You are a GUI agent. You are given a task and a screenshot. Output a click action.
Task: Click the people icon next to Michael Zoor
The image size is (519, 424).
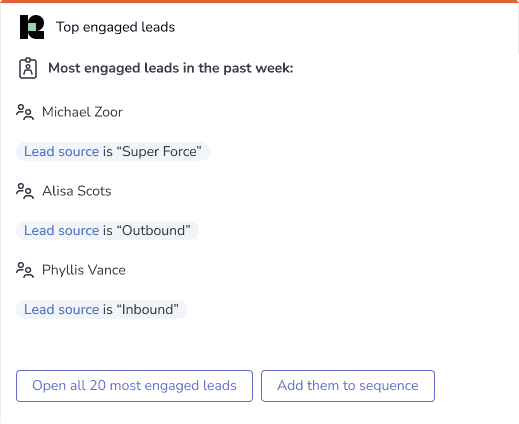tap(25, 112)
